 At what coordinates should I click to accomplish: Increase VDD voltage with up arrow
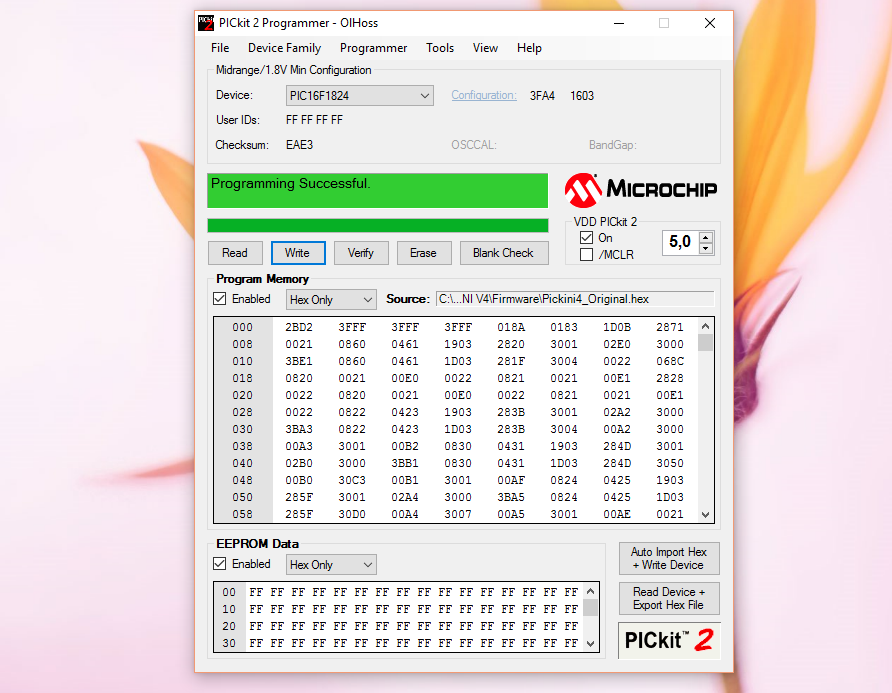click(705, 237)
